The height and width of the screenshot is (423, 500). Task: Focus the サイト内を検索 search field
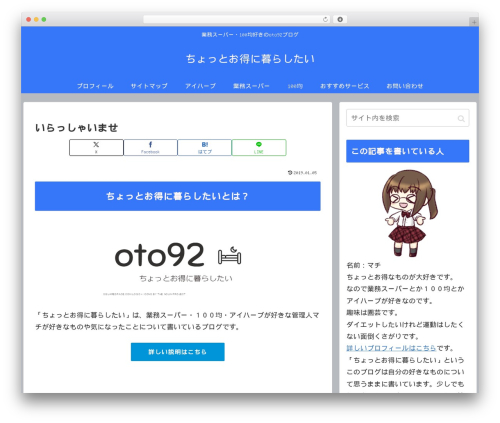[407, 118]
